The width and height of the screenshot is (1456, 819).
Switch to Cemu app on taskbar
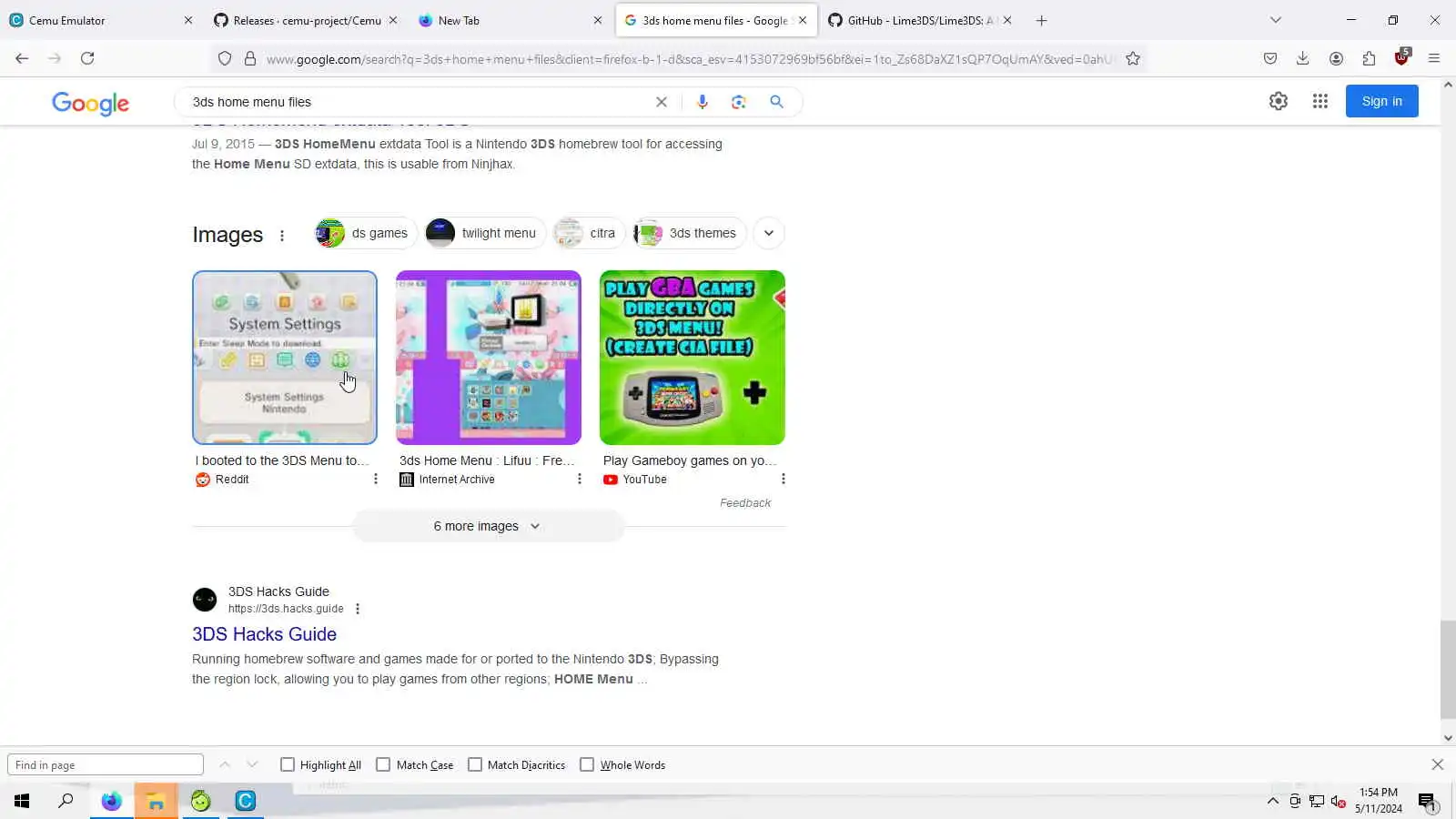click(246, 801)
